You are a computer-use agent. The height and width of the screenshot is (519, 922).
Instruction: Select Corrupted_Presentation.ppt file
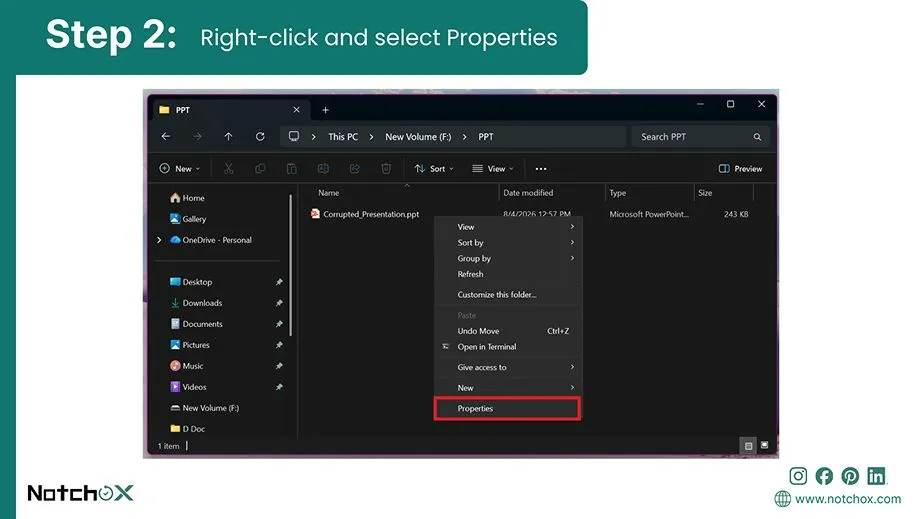click(365, 214)
